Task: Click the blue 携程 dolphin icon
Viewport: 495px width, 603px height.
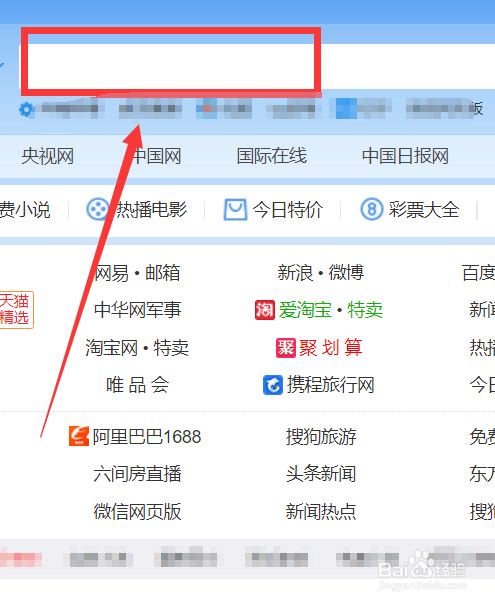Action: point(273,385)
